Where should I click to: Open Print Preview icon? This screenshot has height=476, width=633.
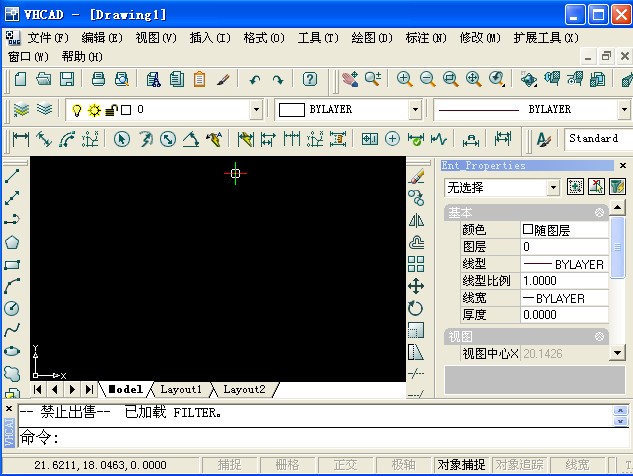point(122,79)
